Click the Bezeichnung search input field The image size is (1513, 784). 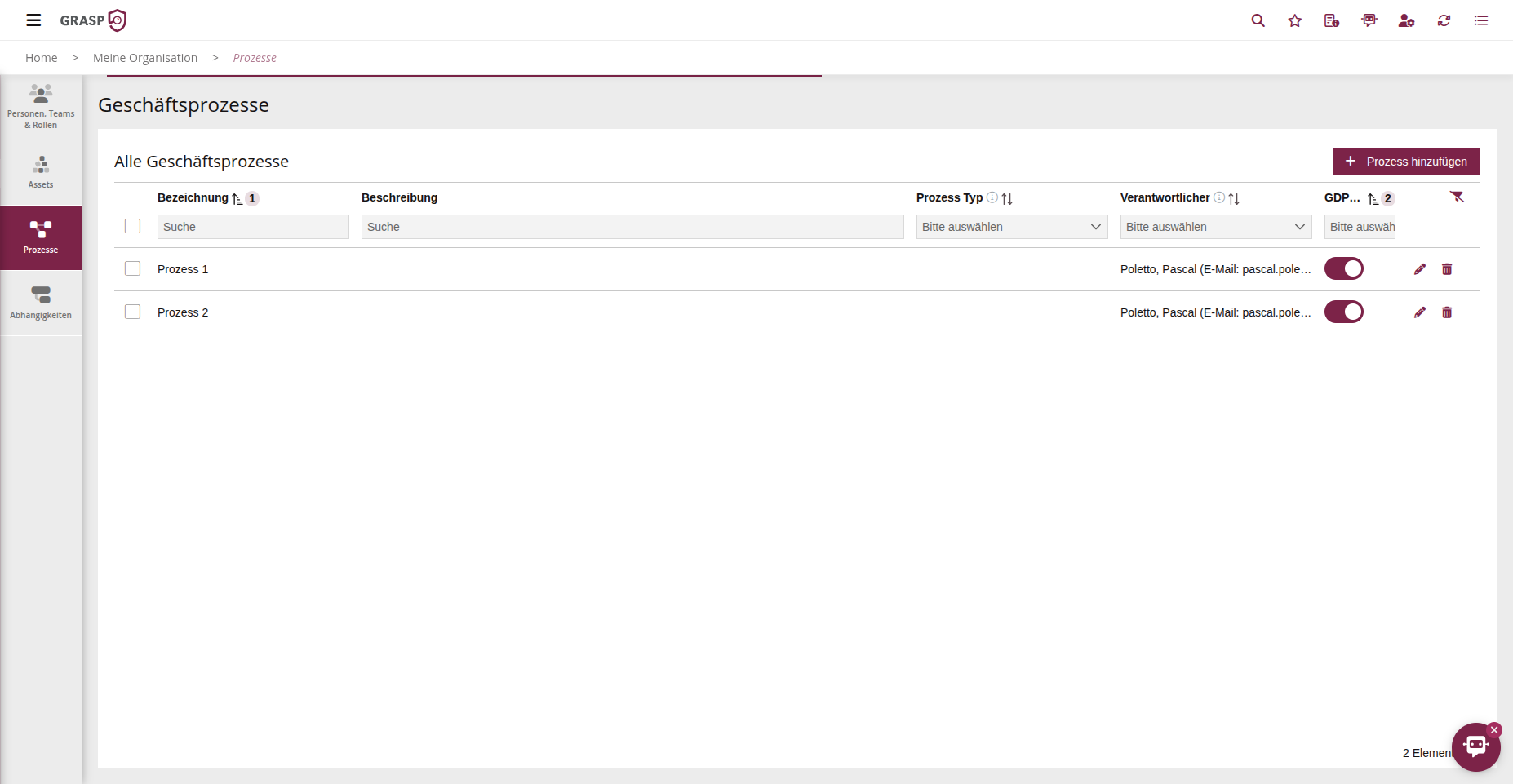point(253,227)
